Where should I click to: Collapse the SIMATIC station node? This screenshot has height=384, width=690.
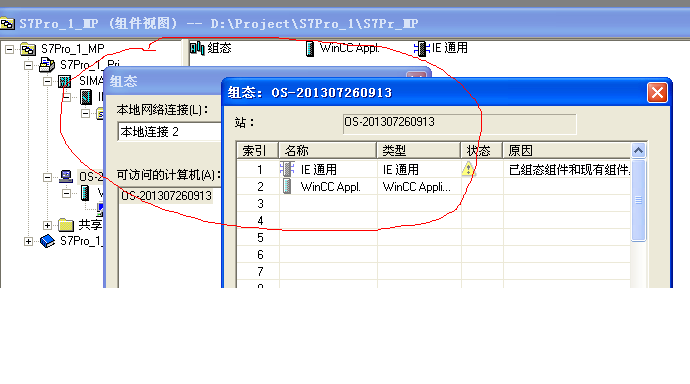click(x=47, y=81)
